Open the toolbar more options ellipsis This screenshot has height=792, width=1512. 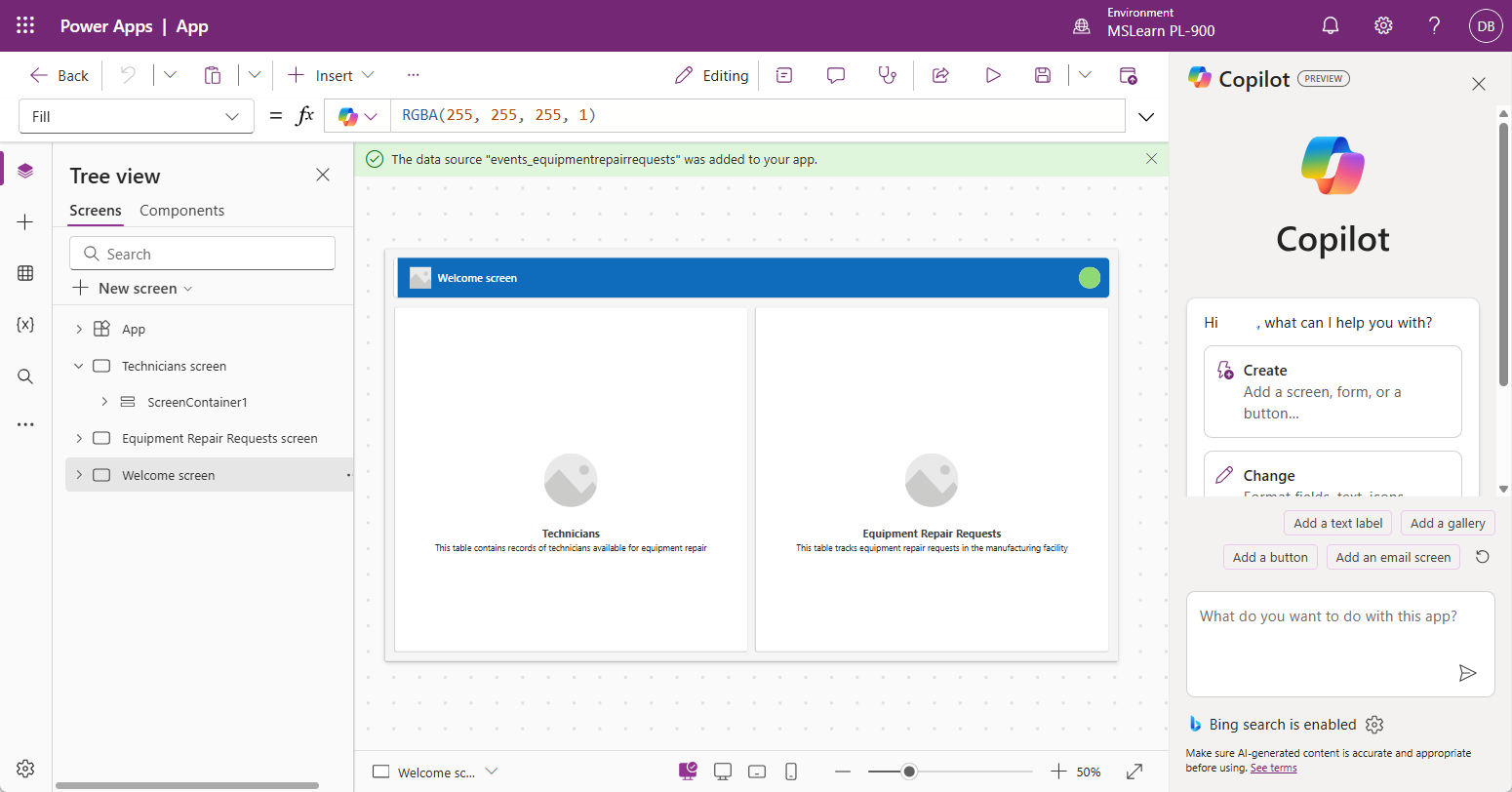[414, 75]
